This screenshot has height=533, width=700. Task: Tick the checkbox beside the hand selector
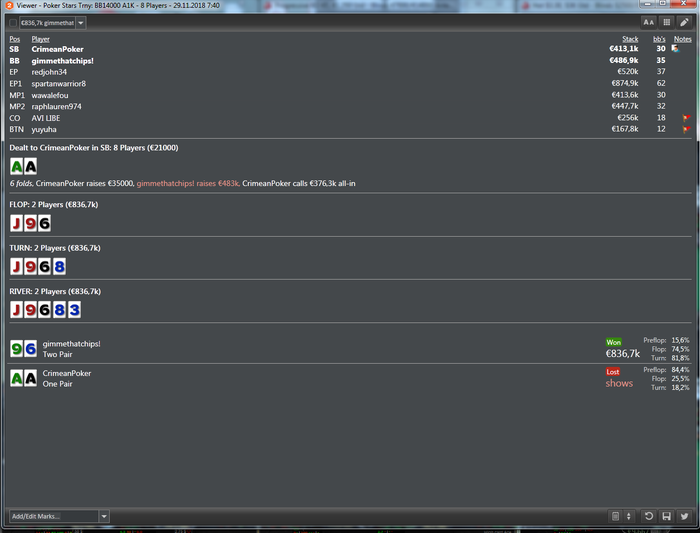[13, 23]
